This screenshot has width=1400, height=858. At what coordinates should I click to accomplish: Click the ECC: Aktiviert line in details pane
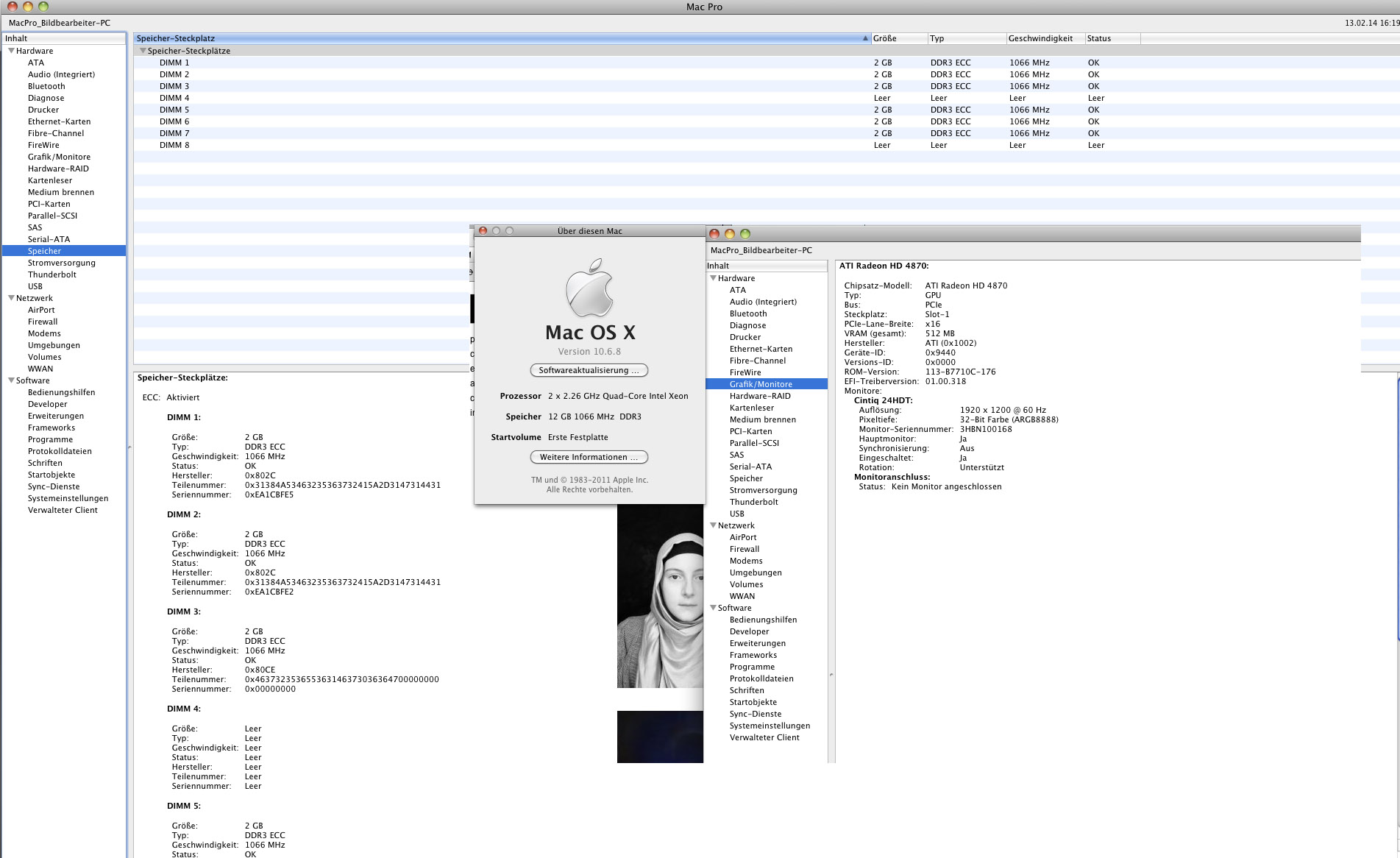pyautogui.click(x=171, y=397)
